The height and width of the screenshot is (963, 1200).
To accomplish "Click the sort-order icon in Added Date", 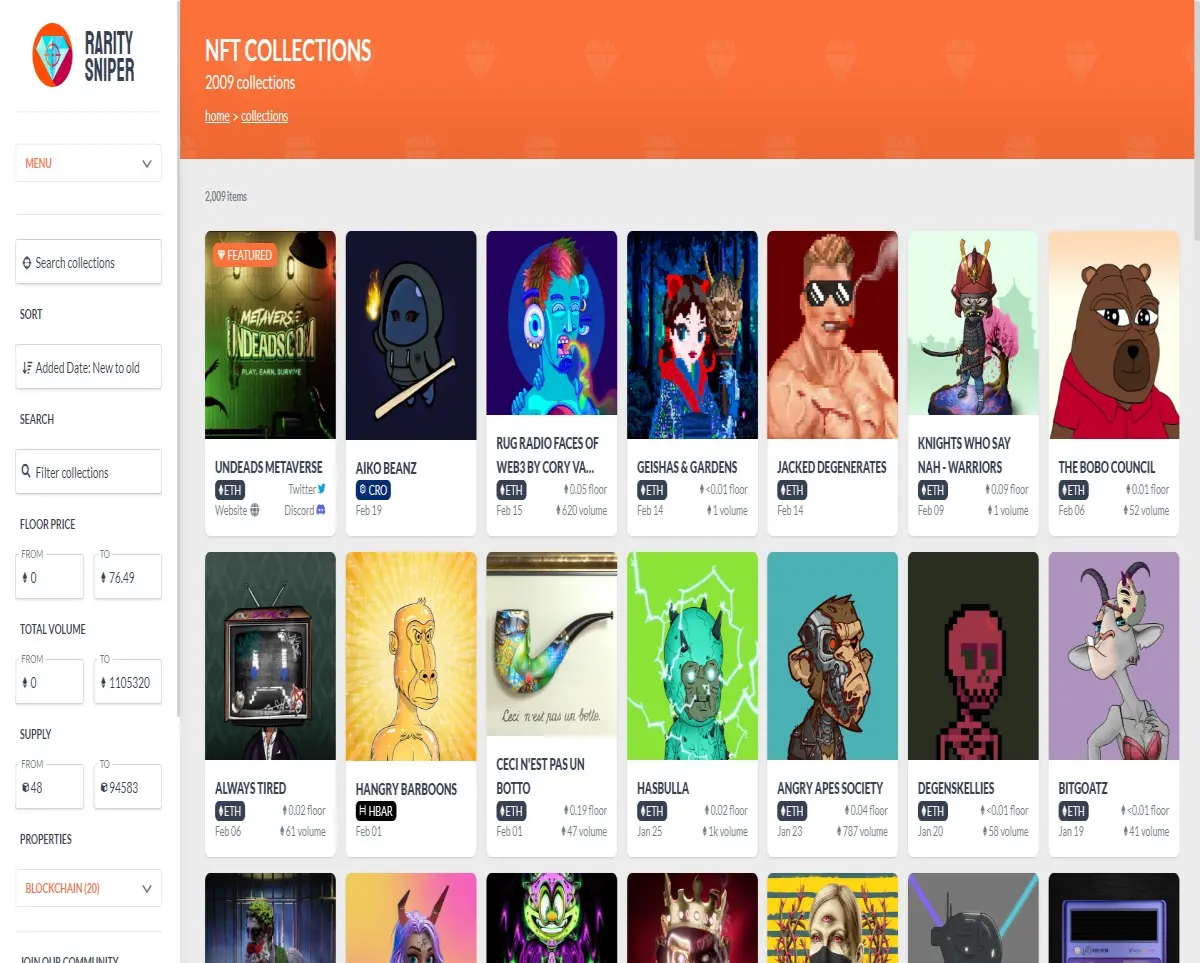I will (x=27, y=368).
